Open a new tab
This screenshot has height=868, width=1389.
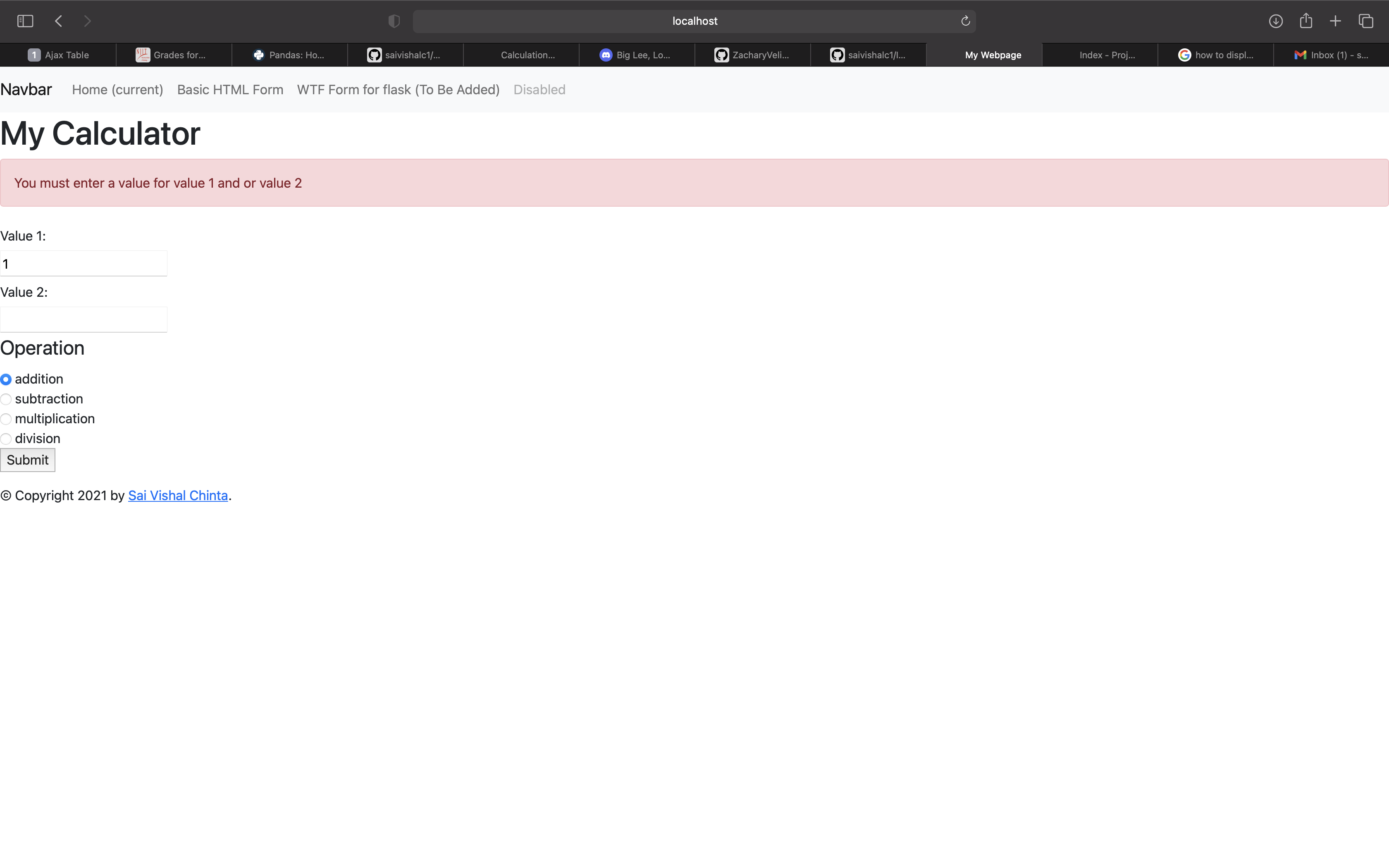1335,21
